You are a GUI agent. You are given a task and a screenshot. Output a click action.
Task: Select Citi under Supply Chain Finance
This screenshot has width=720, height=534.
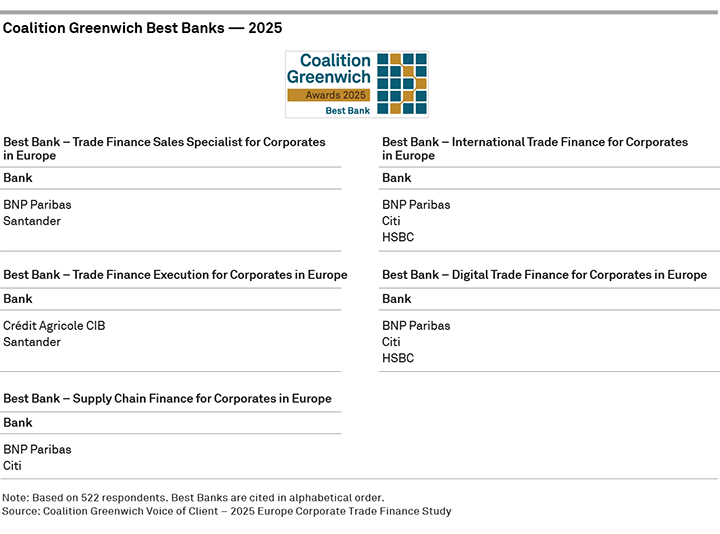(x=12, y=466)
